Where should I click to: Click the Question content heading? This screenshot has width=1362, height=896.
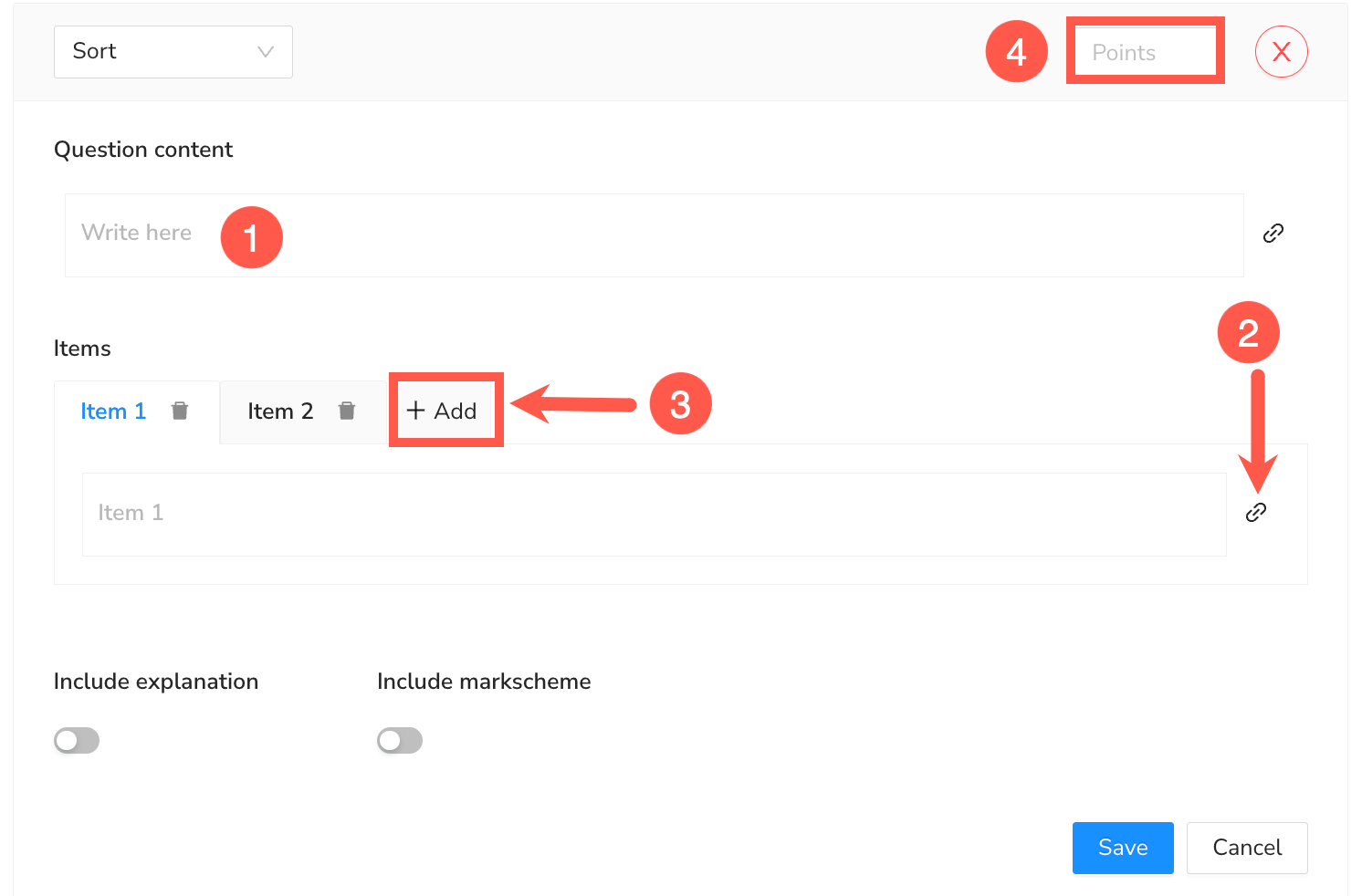click(143, 150)
